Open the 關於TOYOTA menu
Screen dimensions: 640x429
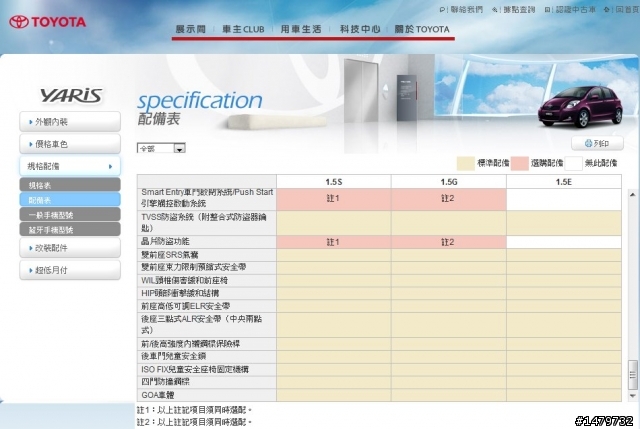pyautogui.click(x=422, y=29)
